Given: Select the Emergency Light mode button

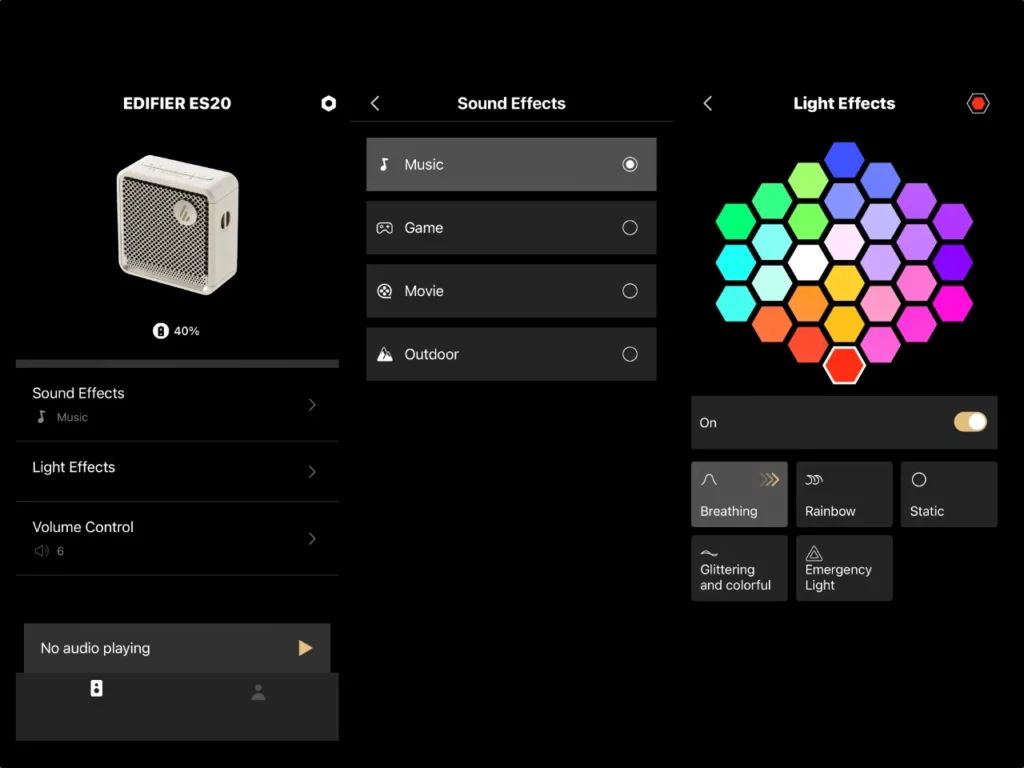Looking at the screenshot, I should click(x=843, y=568).
